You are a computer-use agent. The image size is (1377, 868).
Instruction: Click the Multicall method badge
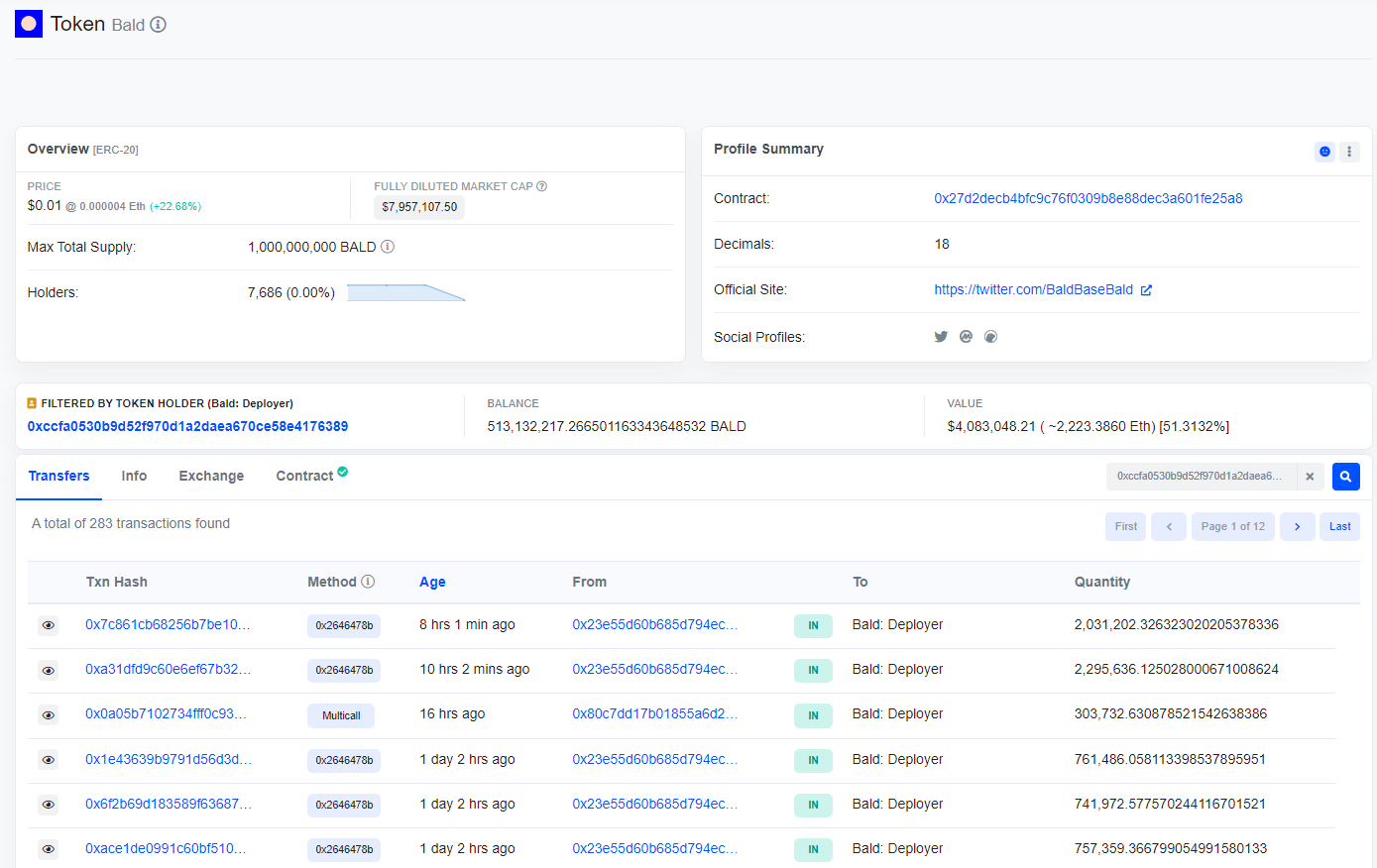coord(341,715)
